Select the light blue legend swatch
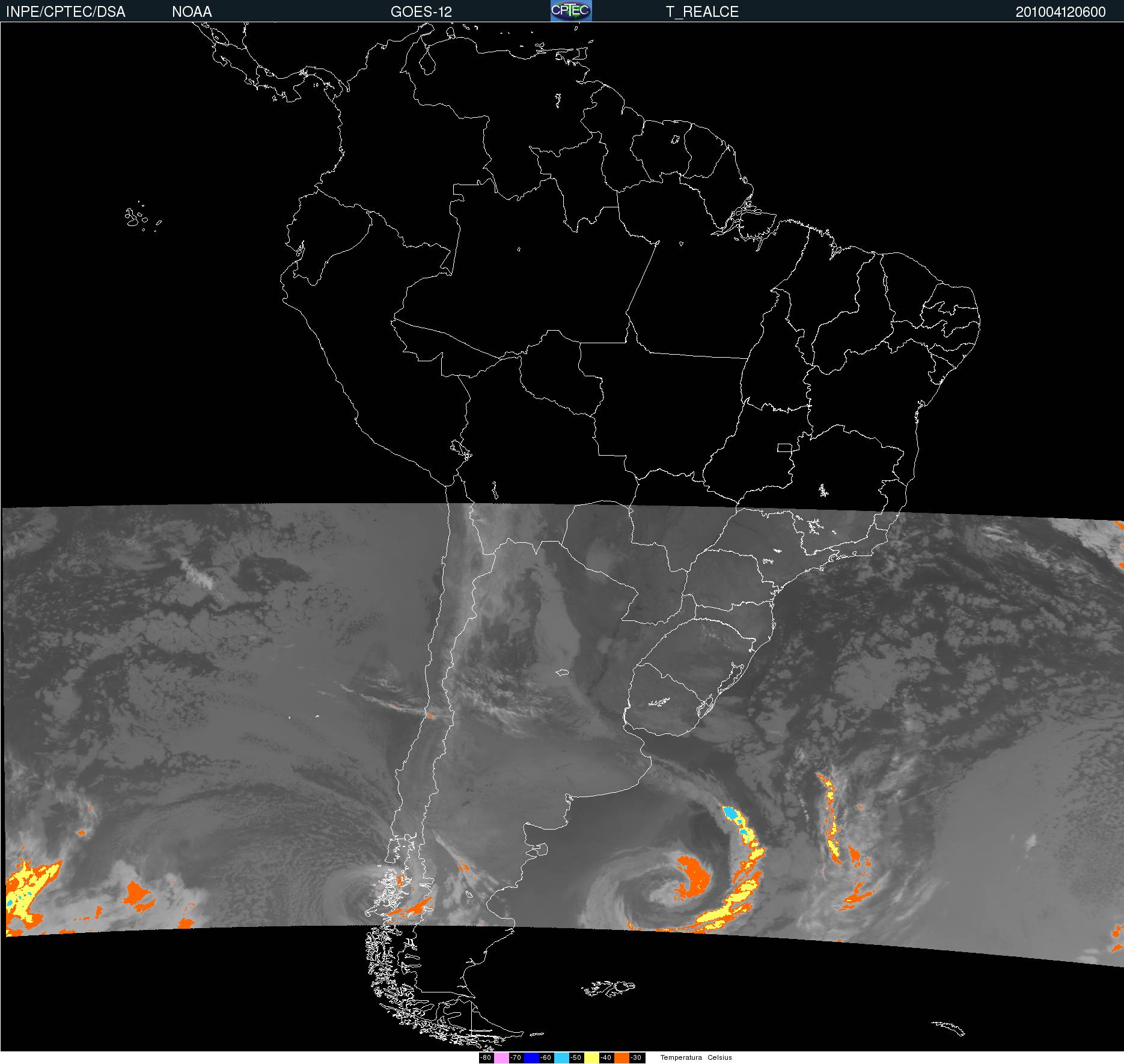The image size is (1124, 1064). 561,1058
